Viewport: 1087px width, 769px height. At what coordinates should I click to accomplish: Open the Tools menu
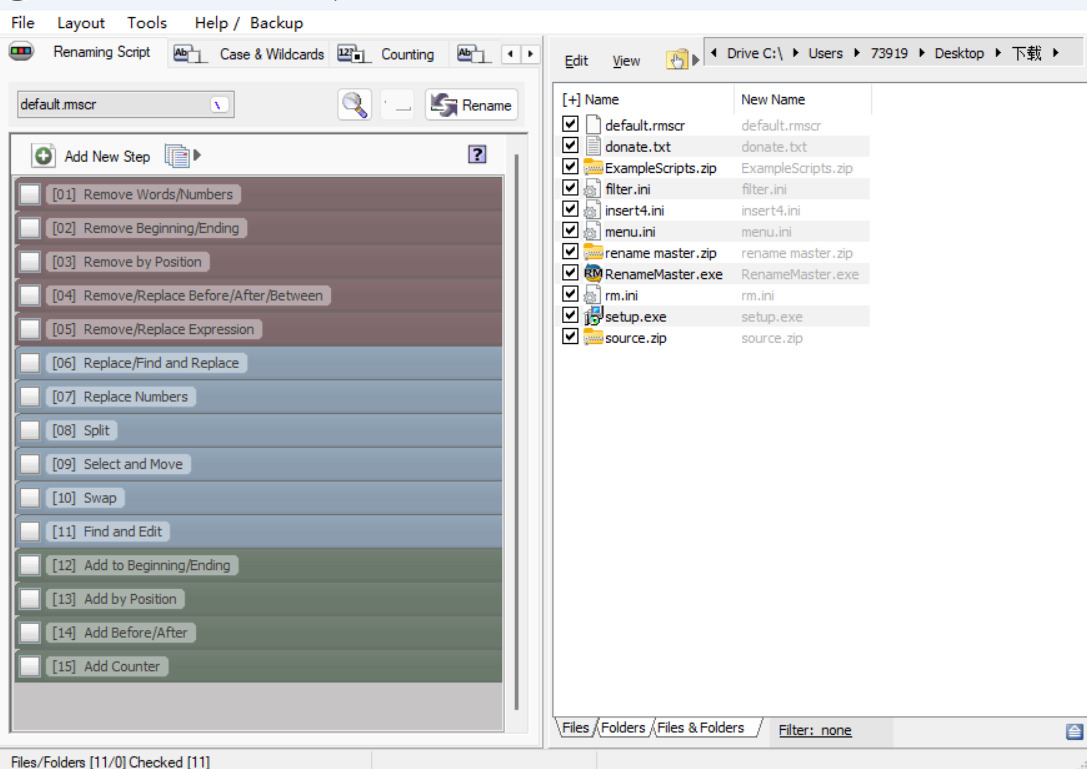pos(147,23)
